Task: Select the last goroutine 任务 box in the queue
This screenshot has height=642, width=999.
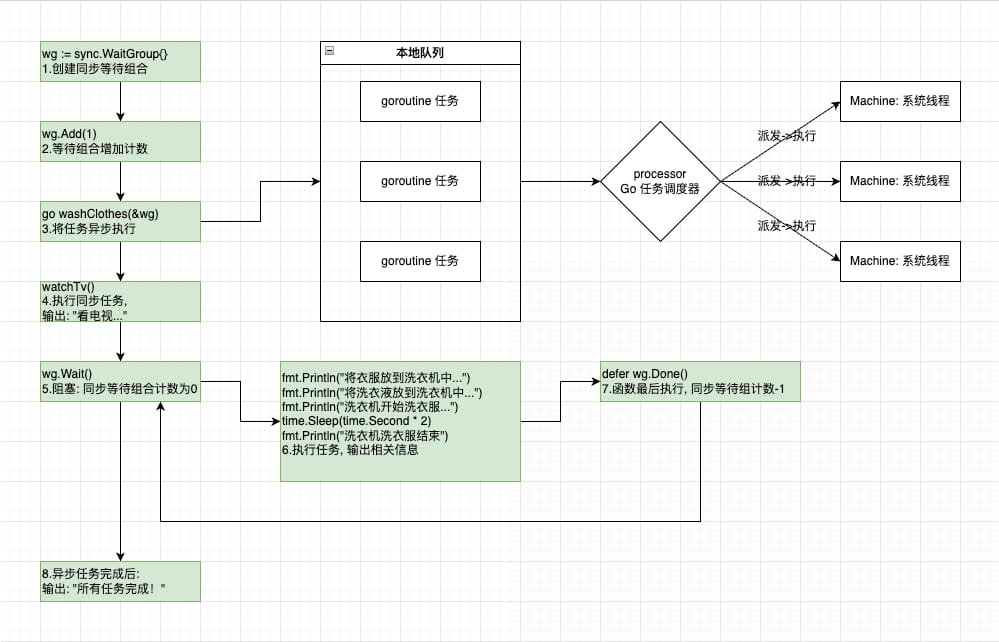Action: pos(420,261)
